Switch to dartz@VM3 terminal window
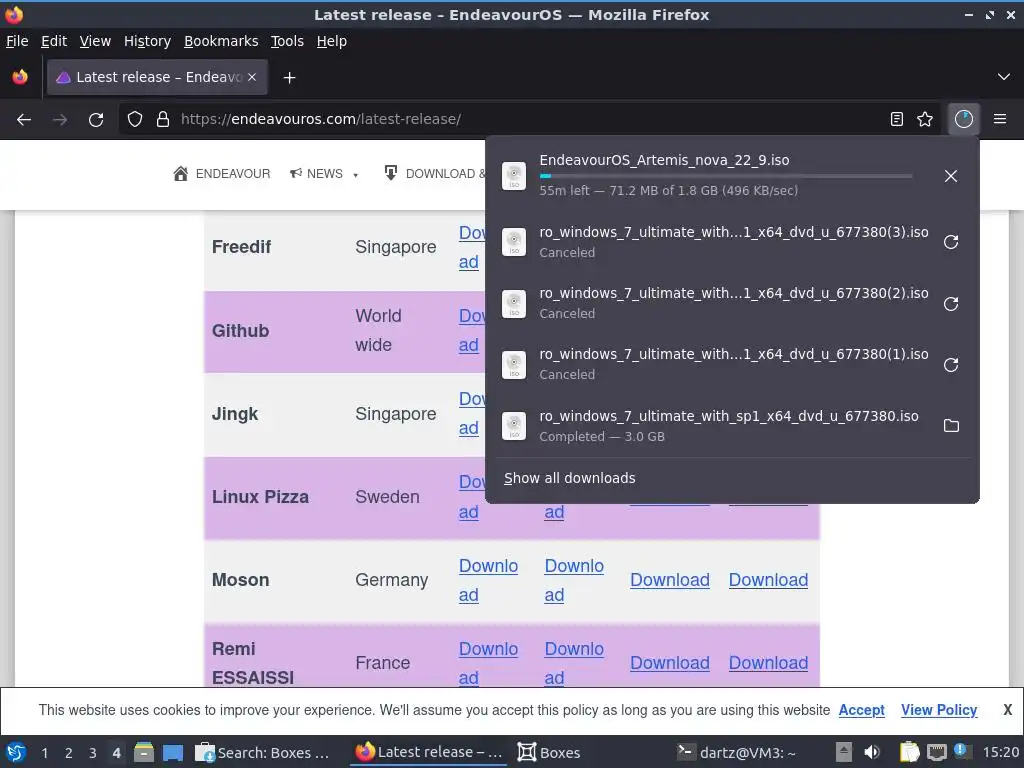Image resolution: width=1024 pixels, height=768 pixels. point(736,752)
